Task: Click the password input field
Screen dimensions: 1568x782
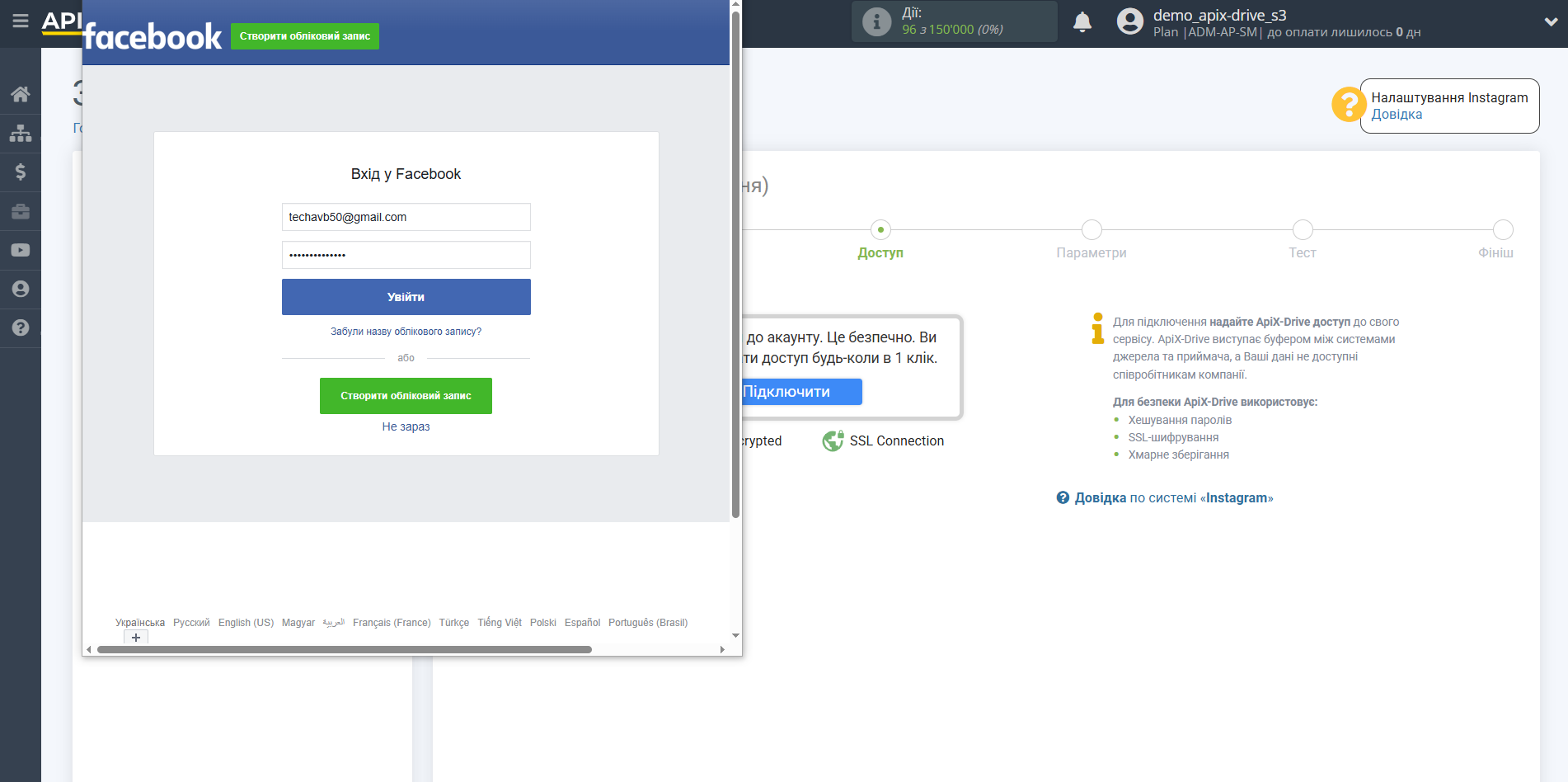Action: pos(406,255)
